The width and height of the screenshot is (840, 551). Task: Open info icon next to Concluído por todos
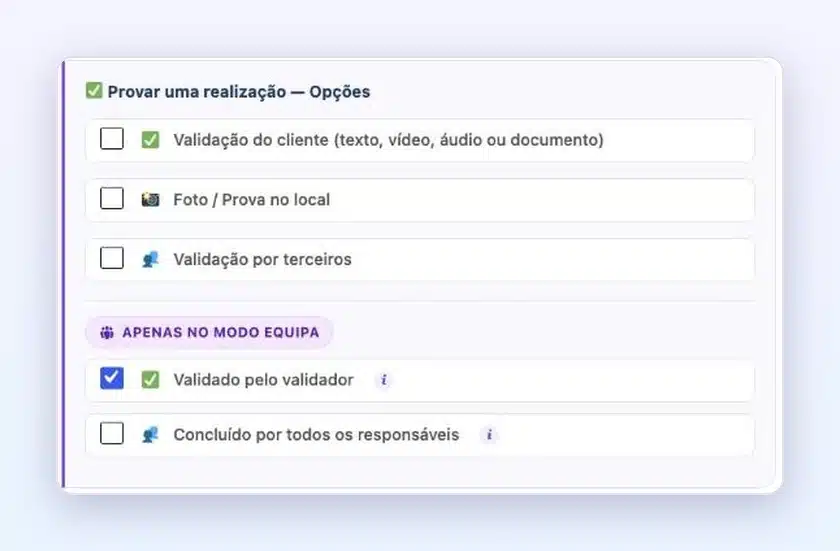(x=489, y=434)
